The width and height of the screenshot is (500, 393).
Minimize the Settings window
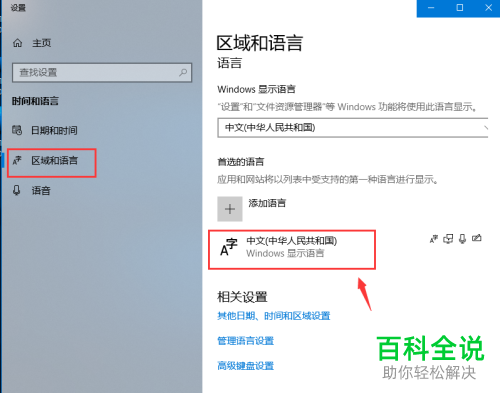(431, 8)
